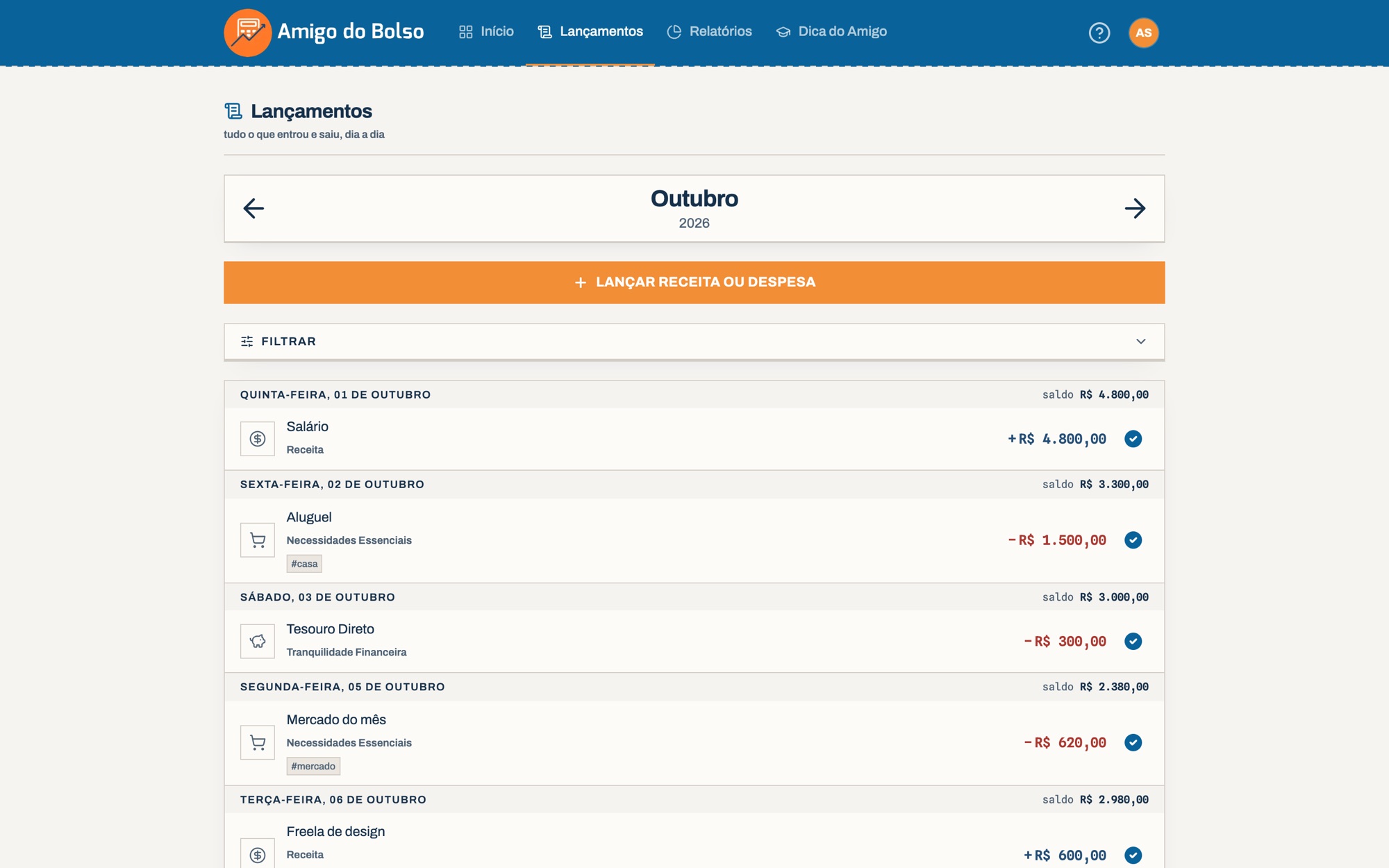Toggle the paid checkmark for Mercado do mês
The height and width of the screenshot is (868, 1389).
1133,742
